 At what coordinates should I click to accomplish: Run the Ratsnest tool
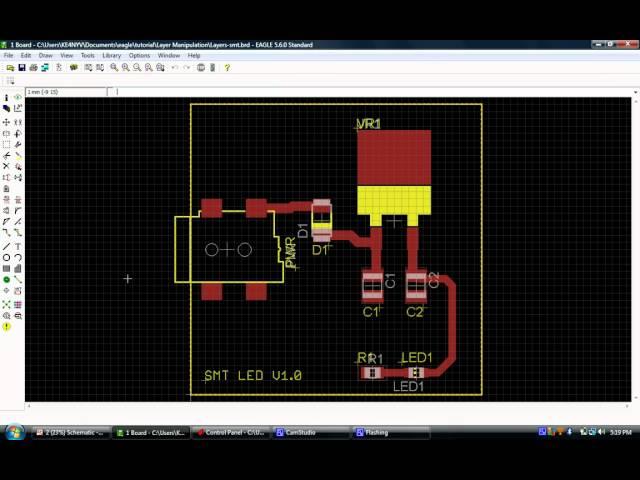point(6,305)
